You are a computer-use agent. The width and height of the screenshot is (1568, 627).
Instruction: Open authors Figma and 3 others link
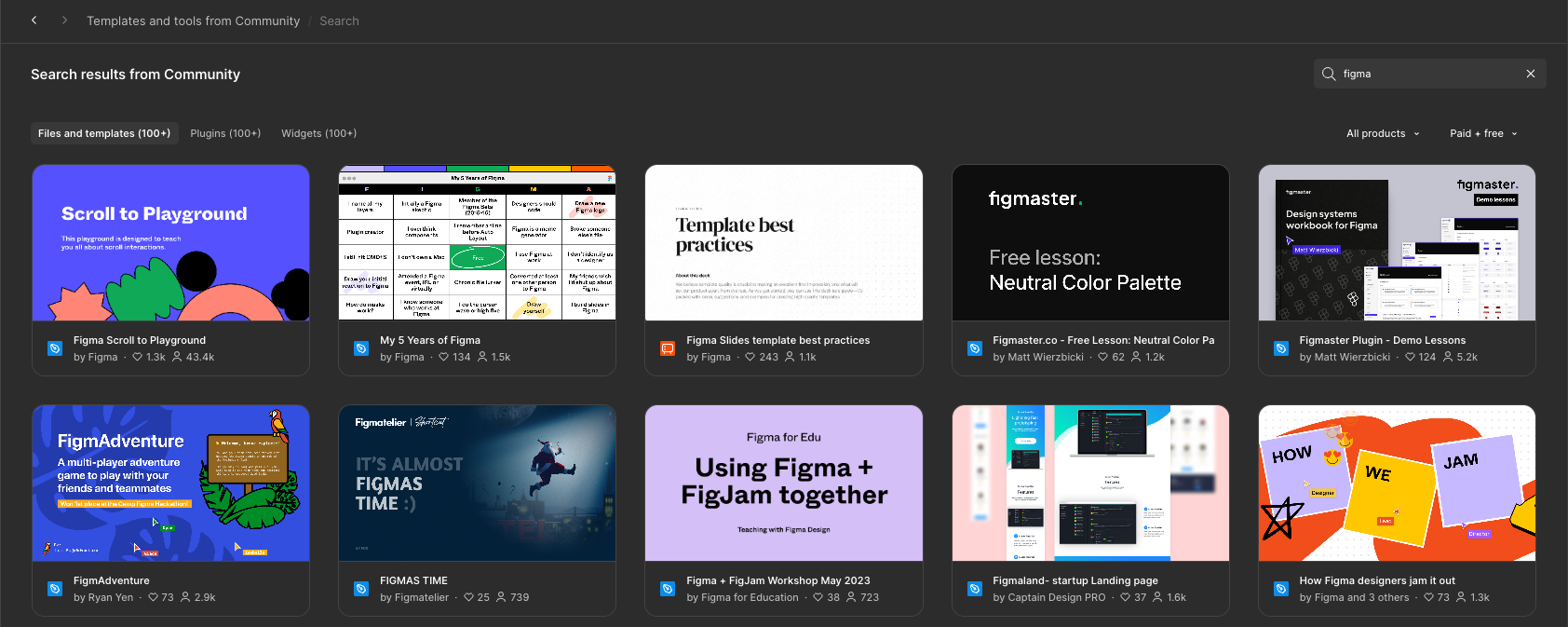tap(1354, 597)
